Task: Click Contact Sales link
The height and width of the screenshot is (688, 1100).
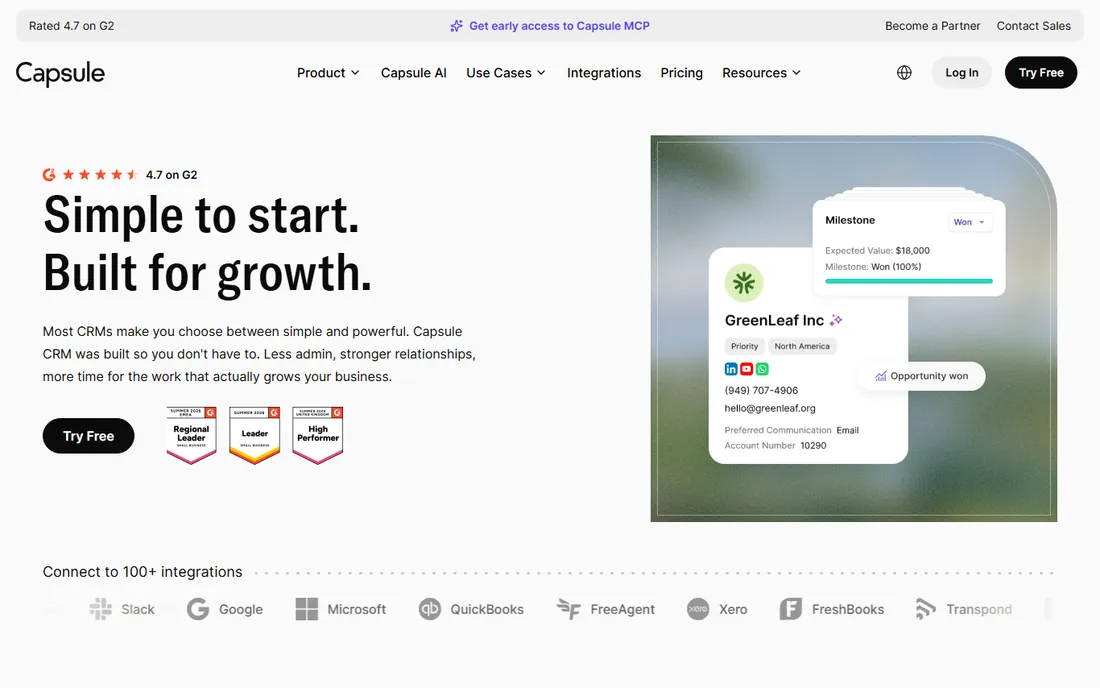Action: click(1034, 26)
